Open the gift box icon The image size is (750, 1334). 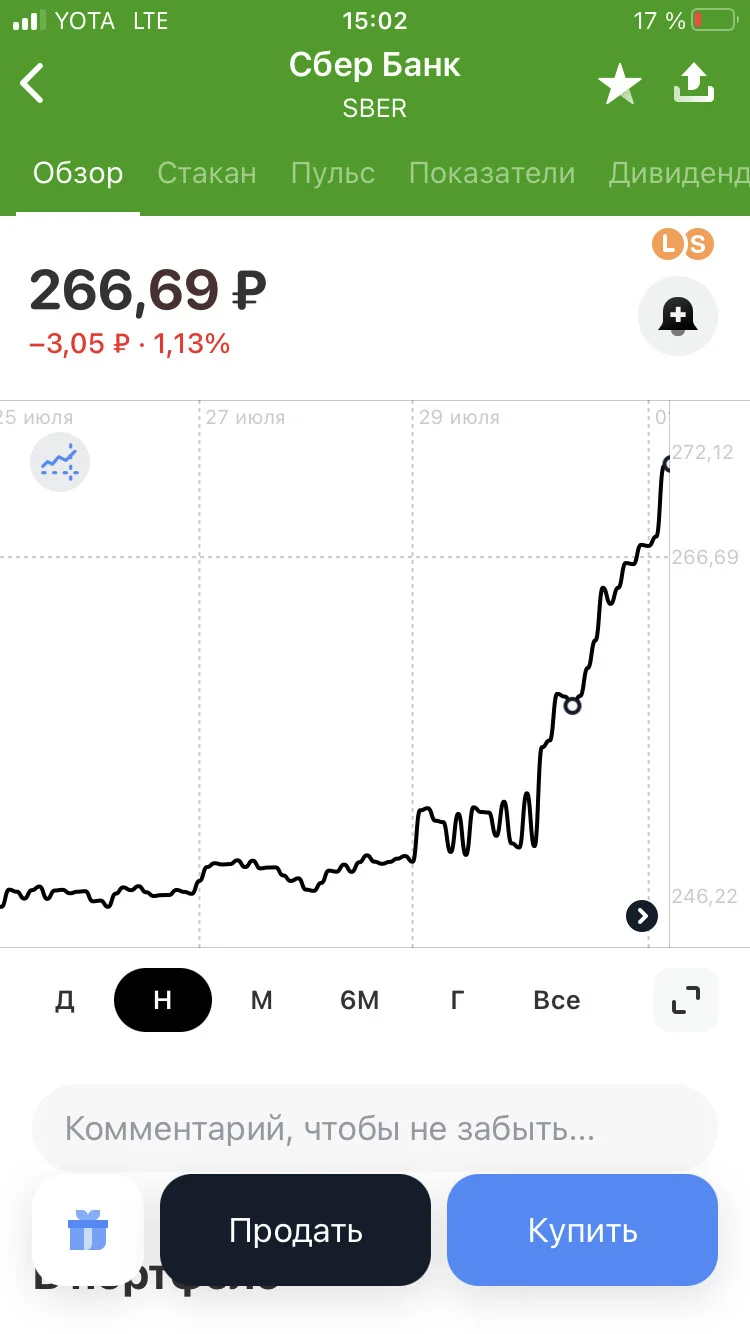88,1229
